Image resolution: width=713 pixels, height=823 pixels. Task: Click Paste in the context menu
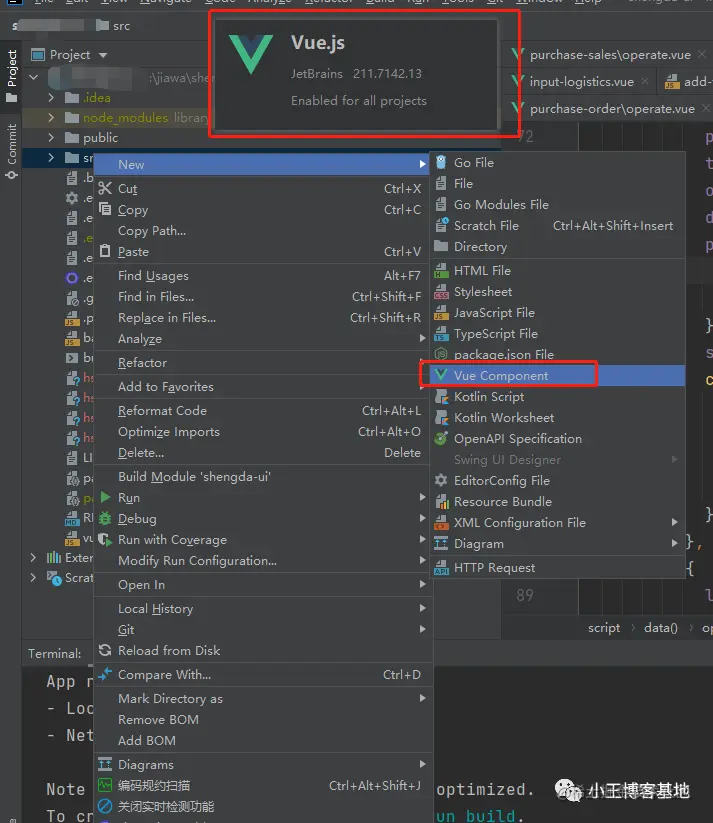tap(263, 252)
